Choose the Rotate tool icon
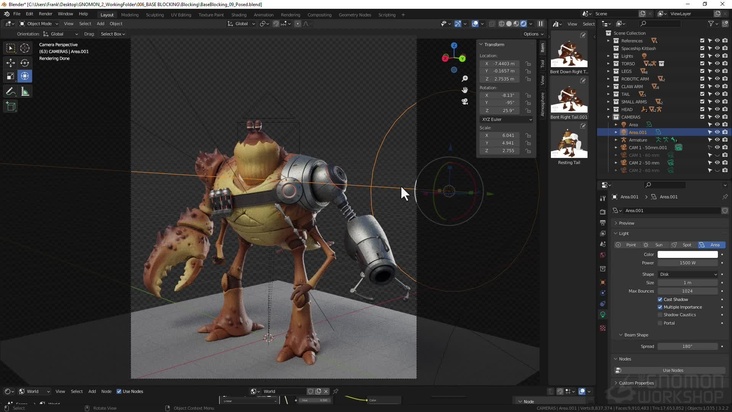The image size is (732, 412). point(25,63)
